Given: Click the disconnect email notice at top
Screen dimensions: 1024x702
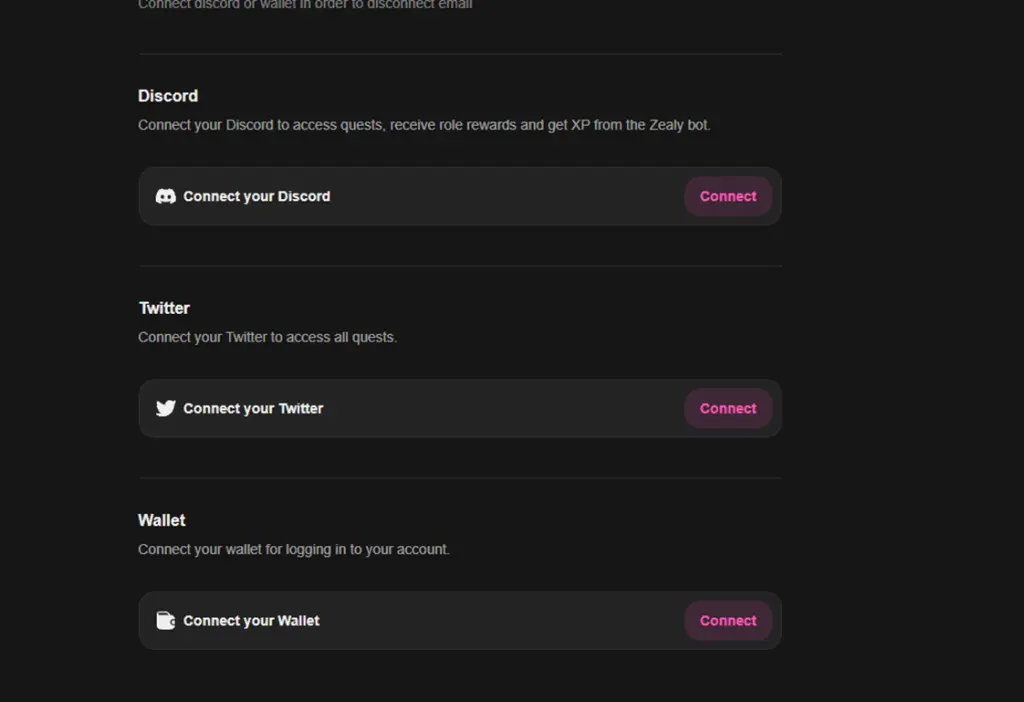Looking at the screenshot, I should pyautogui.click(x=305, y=5).
